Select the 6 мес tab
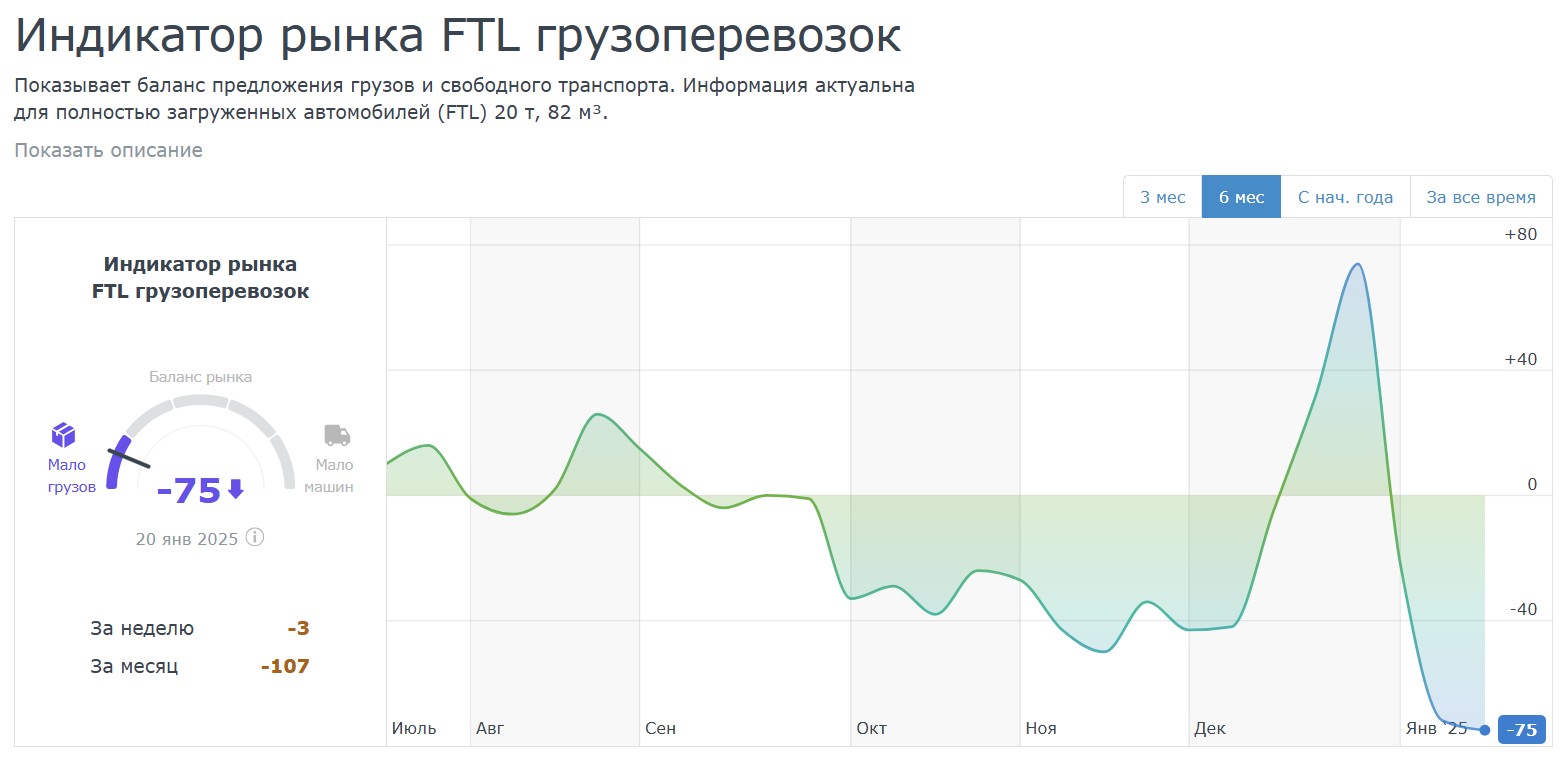 (x=1241, y=197)
